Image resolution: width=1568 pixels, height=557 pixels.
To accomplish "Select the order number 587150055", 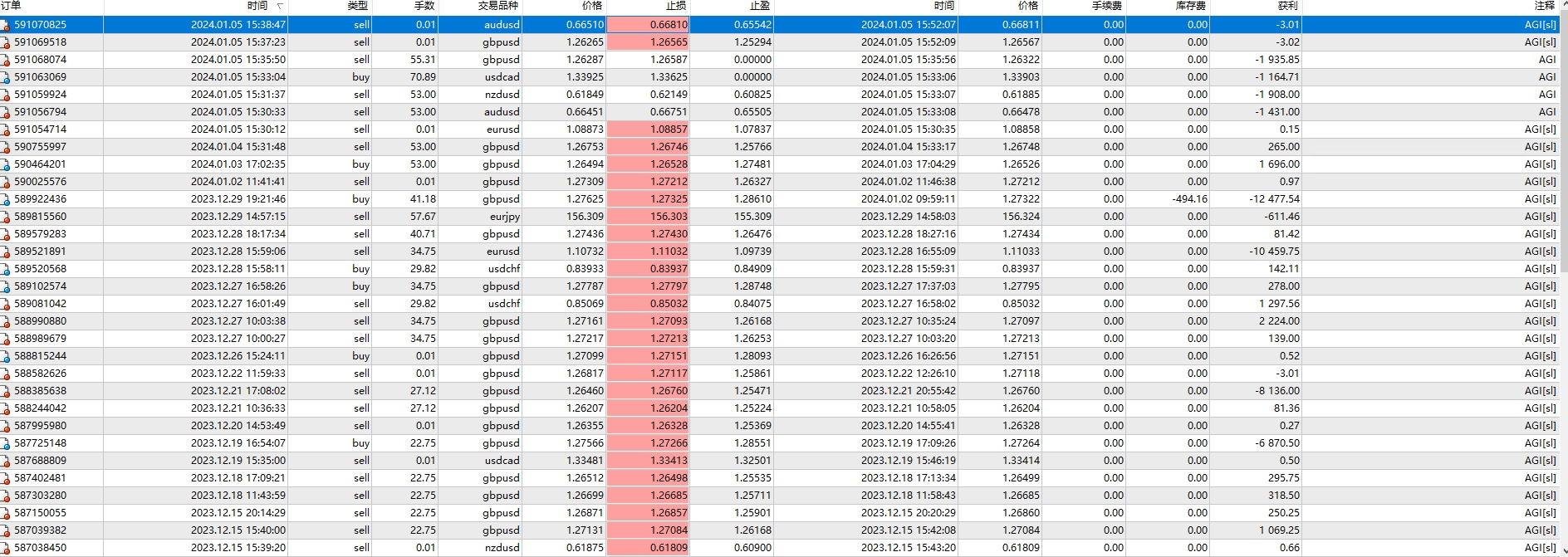I will (40, 513).
